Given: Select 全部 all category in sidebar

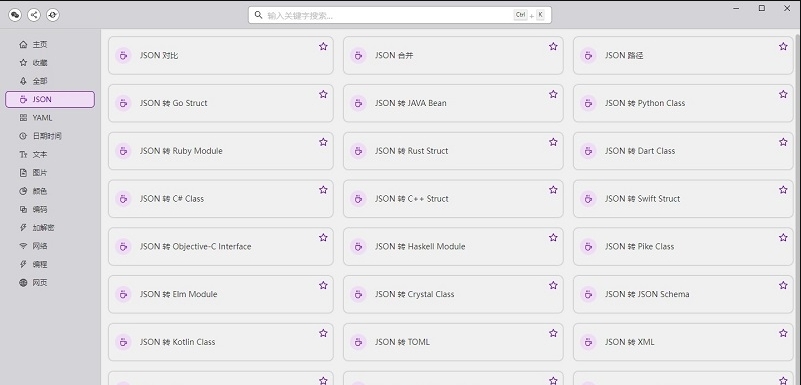Looking at the screenshot, I should (50, 81).
